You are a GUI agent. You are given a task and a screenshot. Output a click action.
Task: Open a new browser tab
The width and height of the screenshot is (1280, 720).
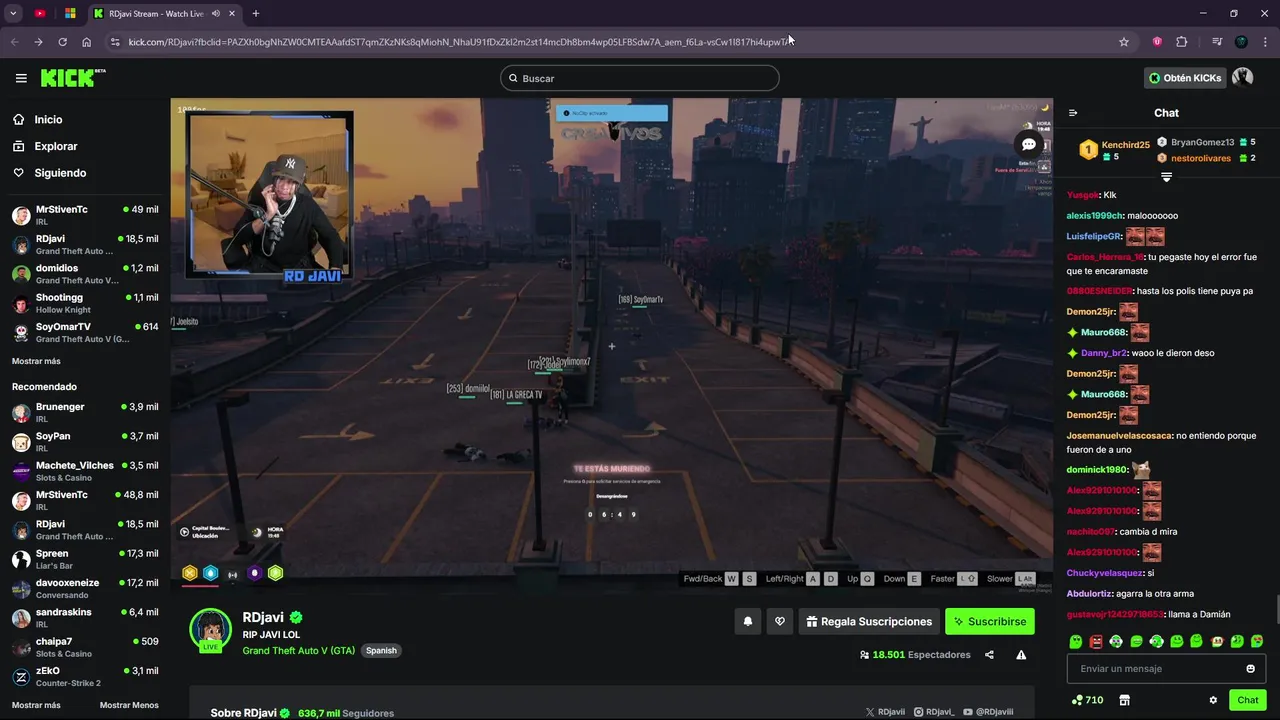click(x=256, y=13)
